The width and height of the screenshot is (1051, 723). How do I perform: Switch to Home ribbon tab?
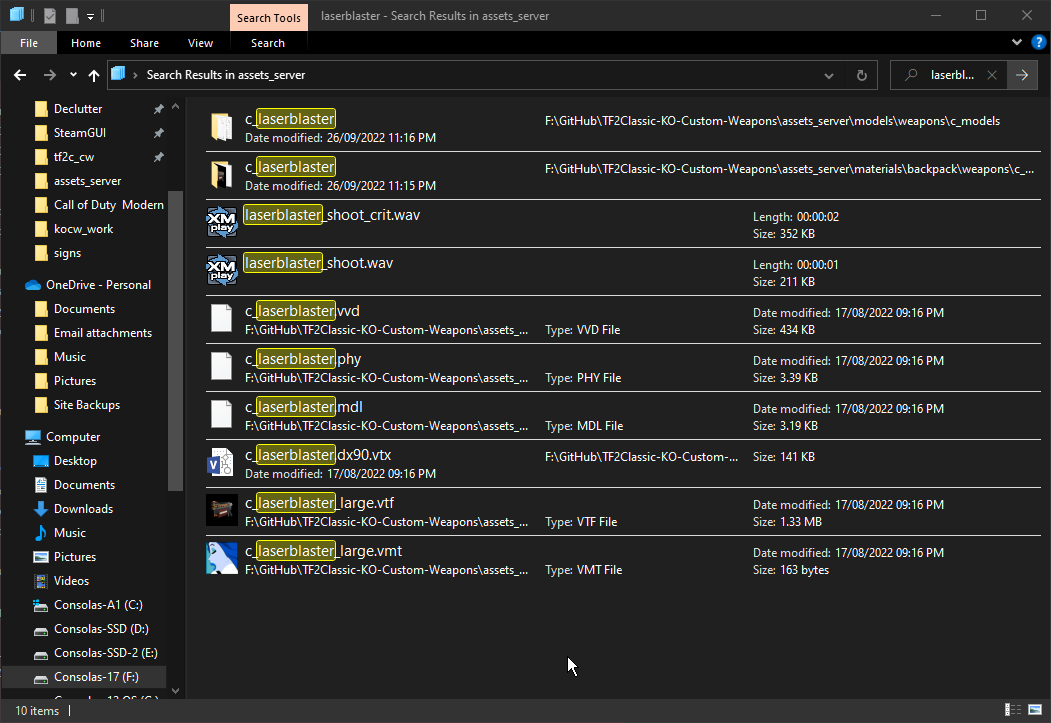[86, 43]
